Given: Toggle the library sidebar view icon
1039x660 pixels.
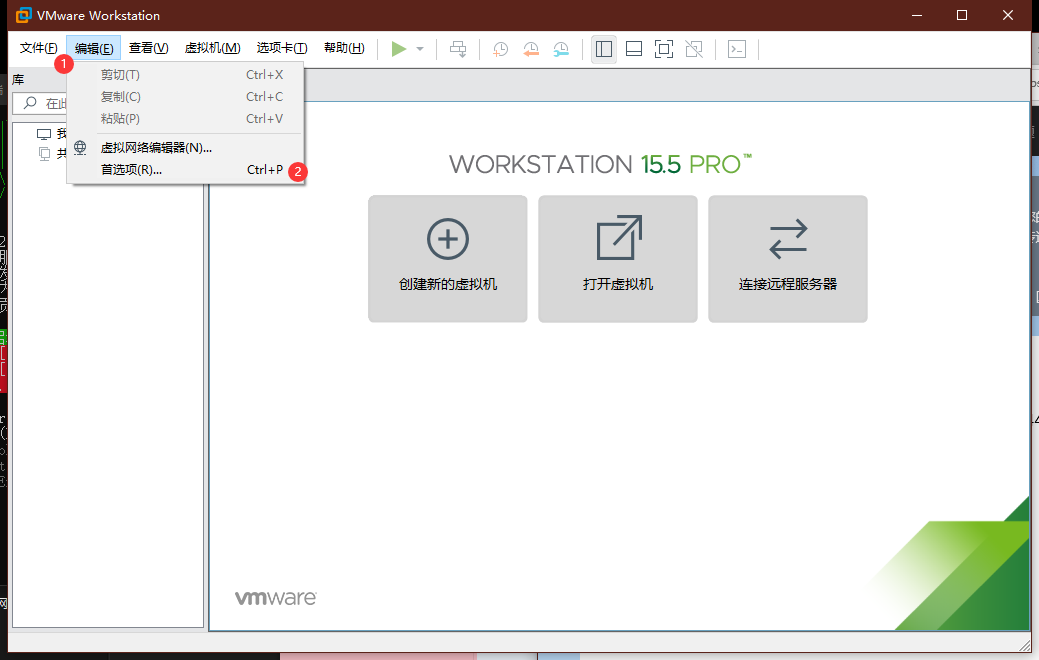Looking at the screenshot, I should (604, 49).
